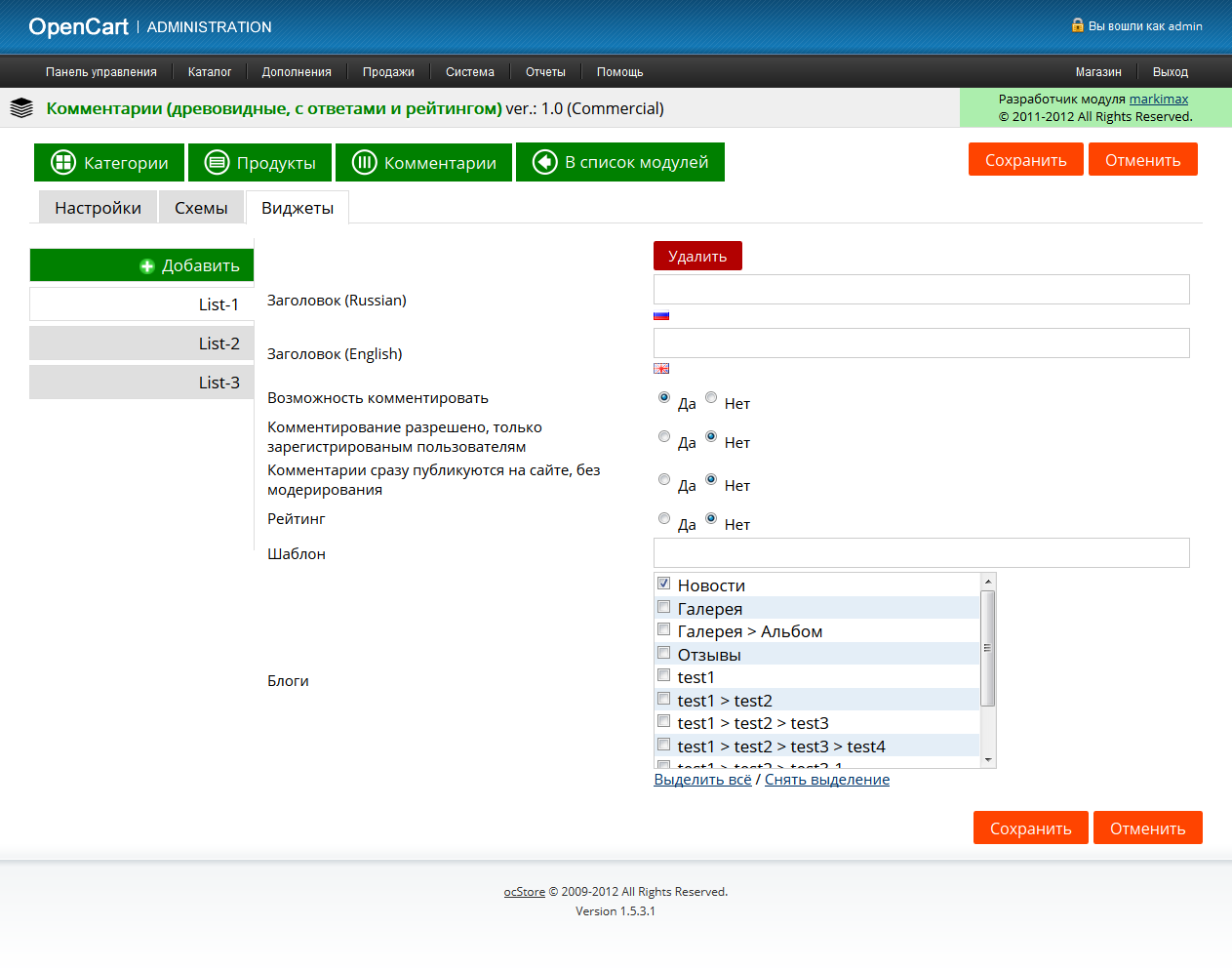Uncheck the Новости blog checkbox
This screenshot has width=1232, height=969.
pos(663,584)
